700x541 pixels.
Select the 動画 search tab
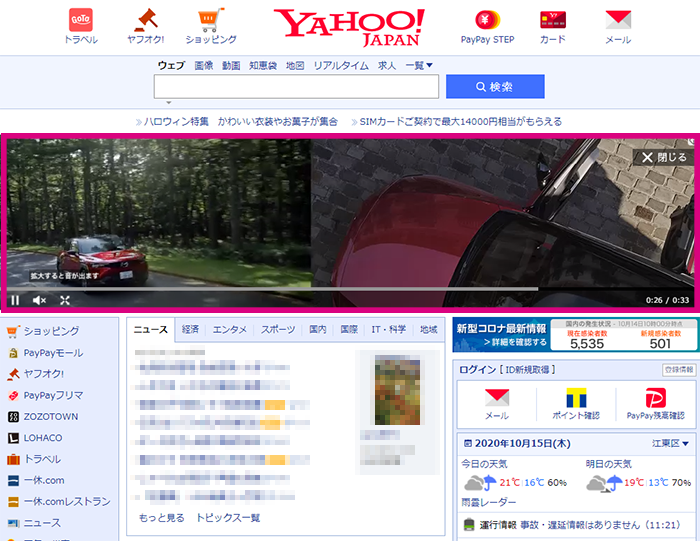[x=231, y=66]
